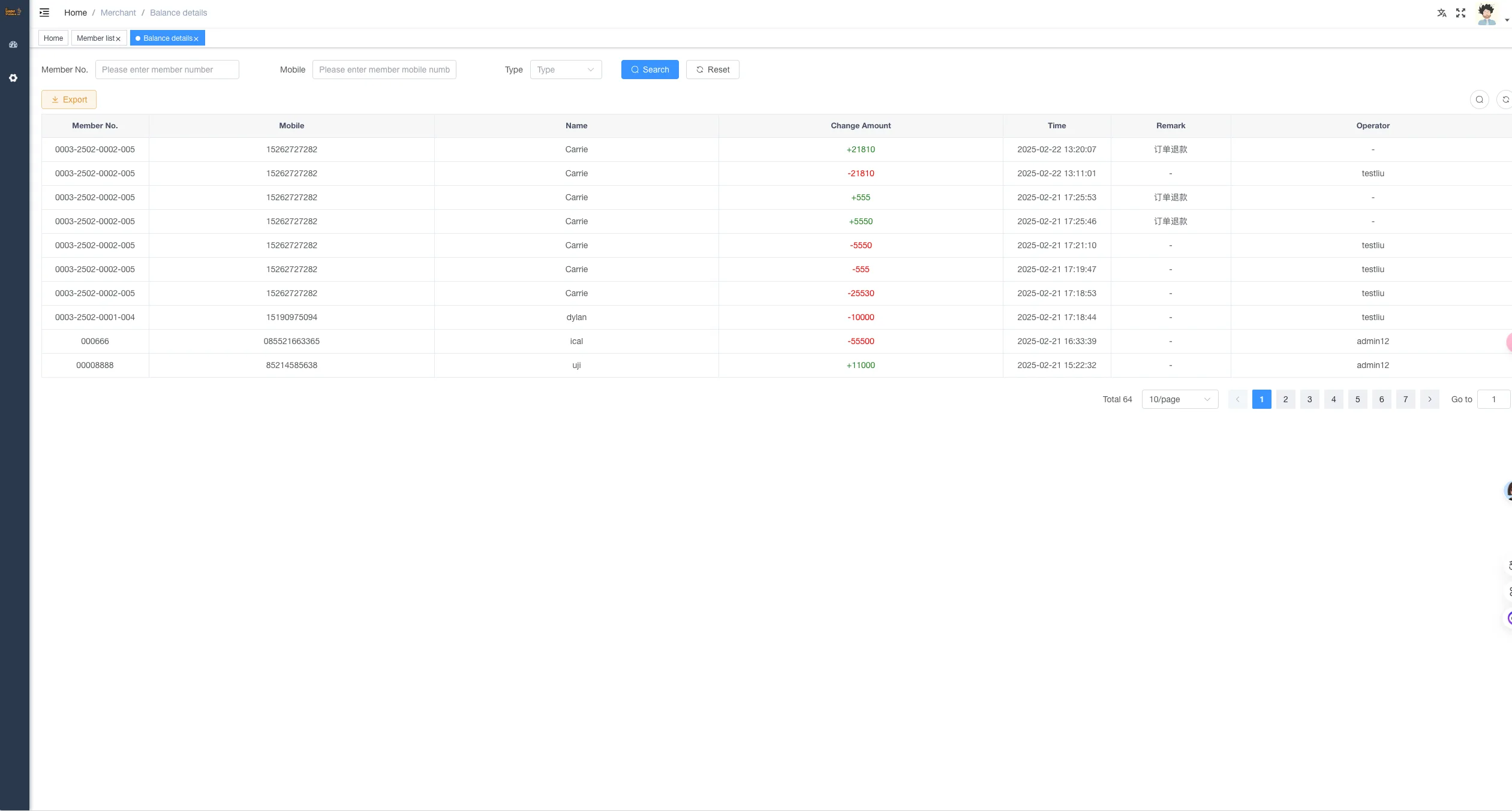1512x811 pixels.
Task: Open the dashboard icon in the sidebar
Action: coord(13,44)
